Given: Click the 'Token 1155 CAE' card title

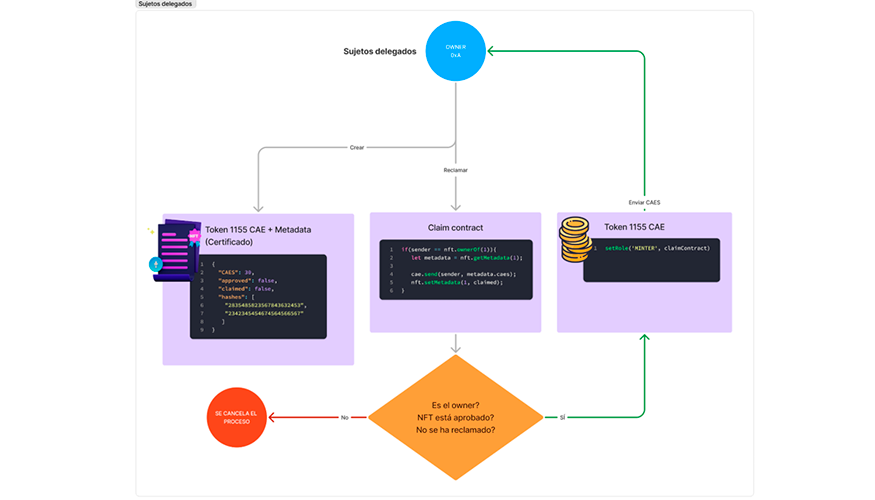Looking at the screenshot, I should (634, 227).
